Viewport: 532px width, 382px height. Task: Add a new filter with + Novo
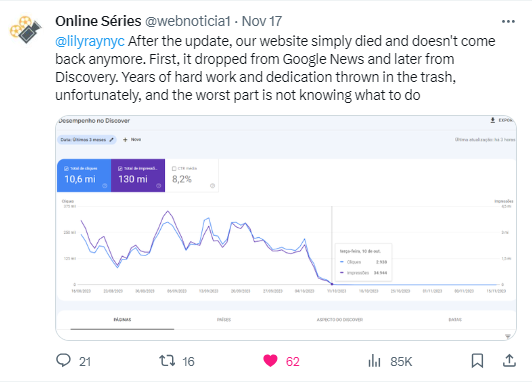pyautogui.click(x=132, y=139)
